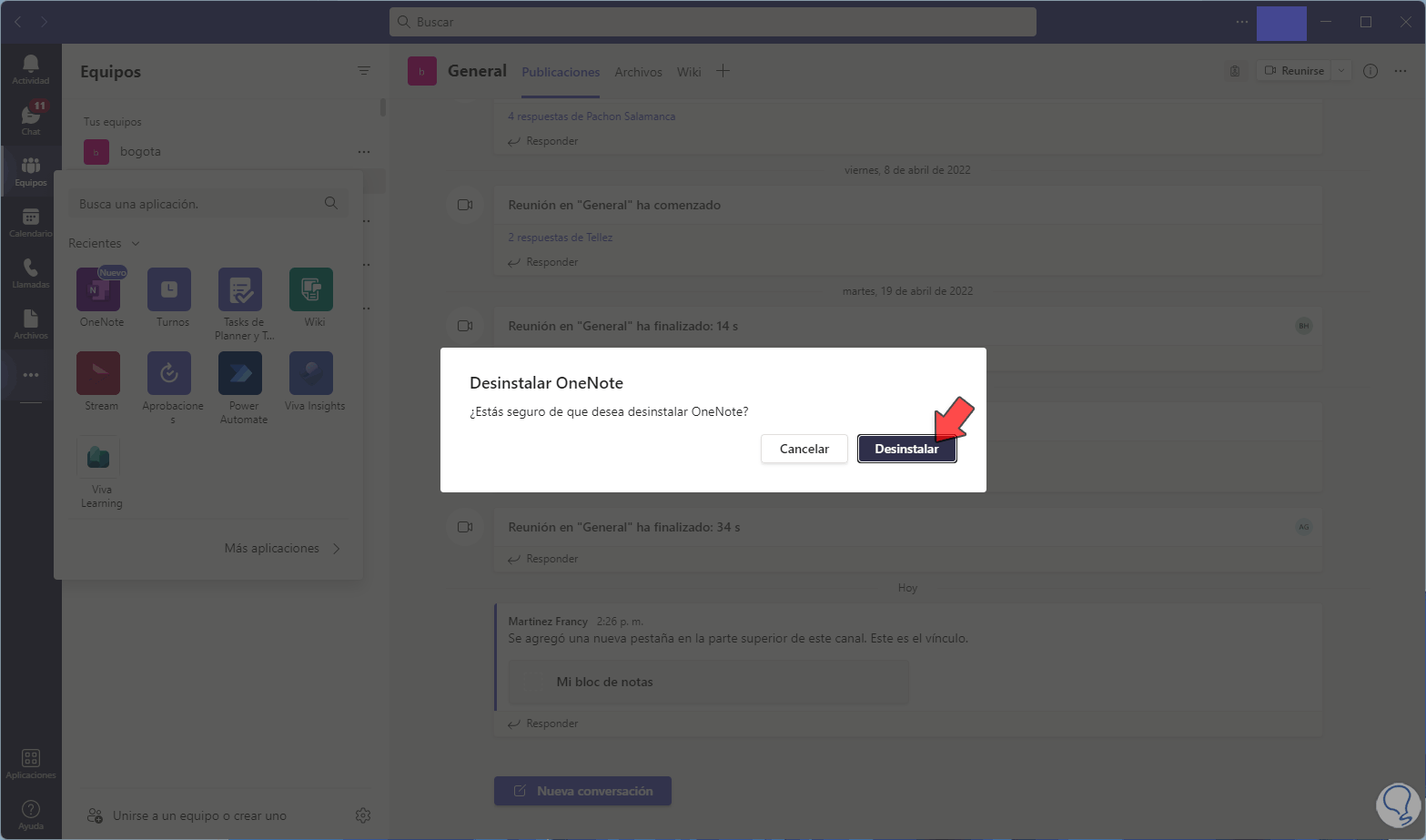This screenshot has width=1426, height=840.
Task: Click Unirse a un equipo o crear uno
Action: point(199,815)
